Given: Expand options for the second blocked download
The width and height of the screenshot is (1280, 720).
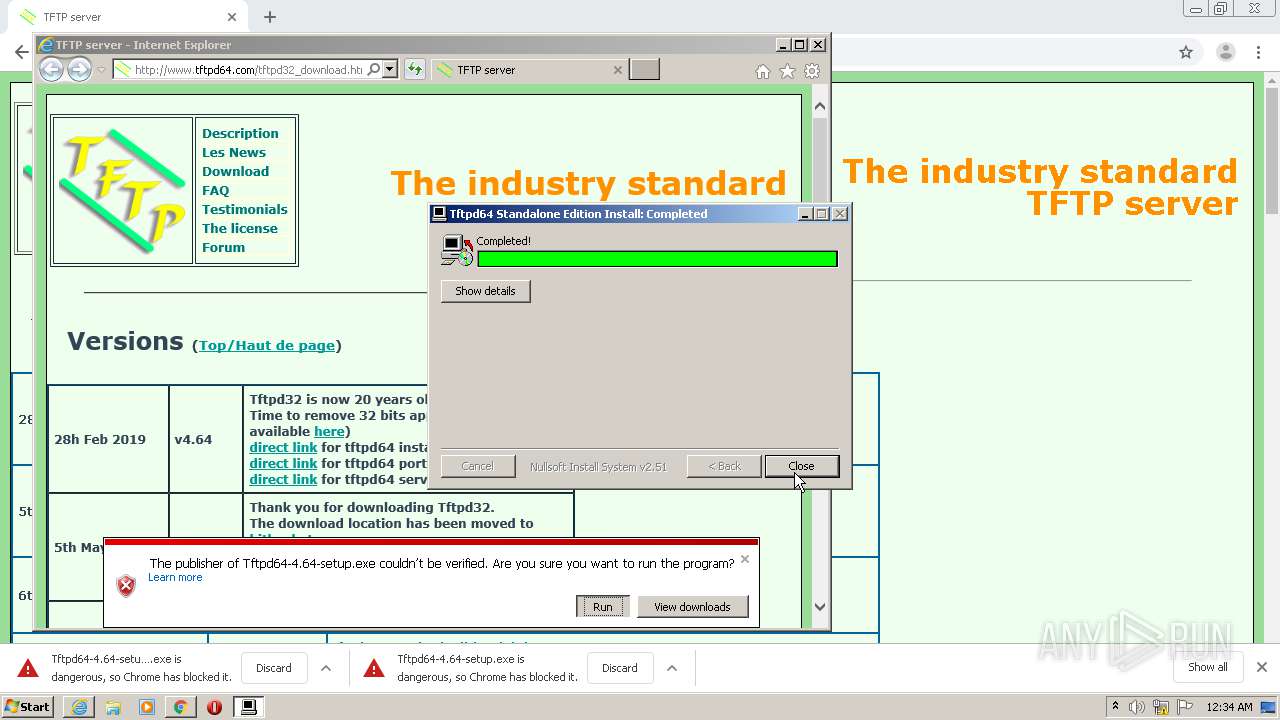Looking at the screenshot, I should (672, 668).
